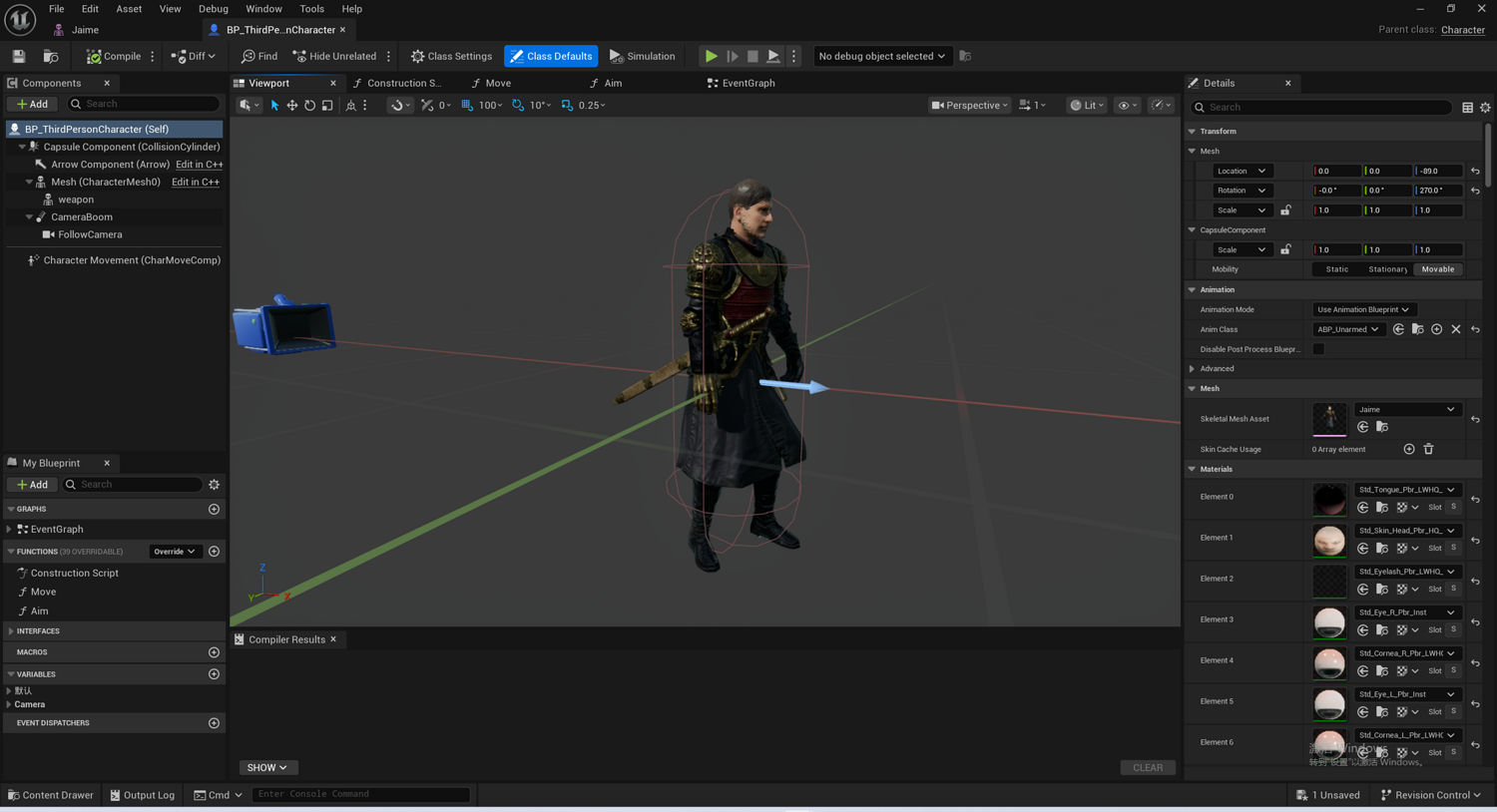Open the Lit view mode dropdown
The image size is (1497, 812).
(1087, 105)
